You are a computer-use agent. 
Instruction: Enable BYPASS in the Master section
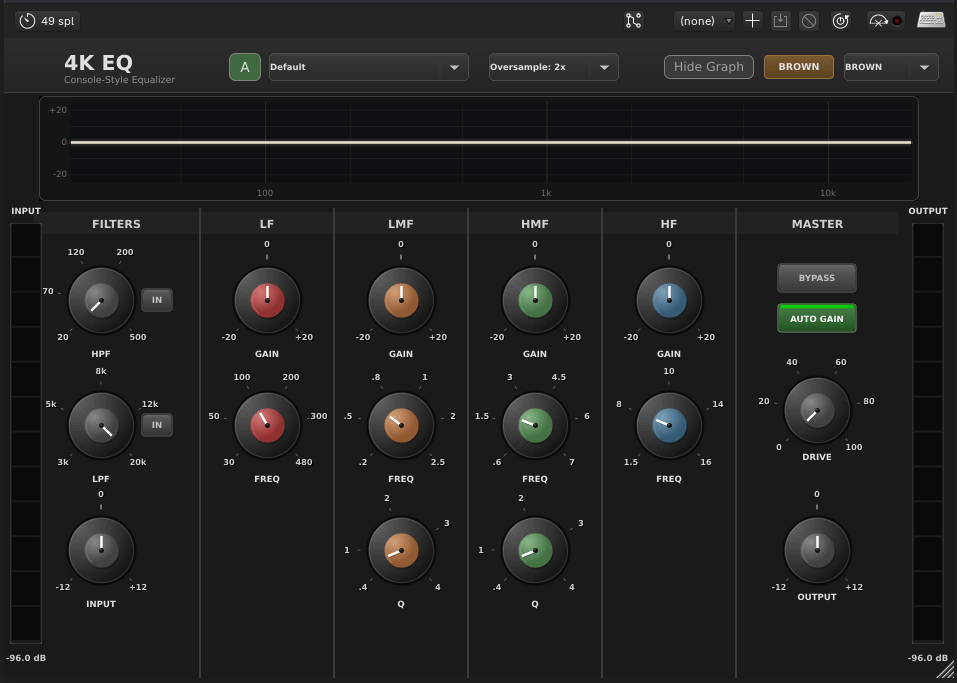(816, 278)
